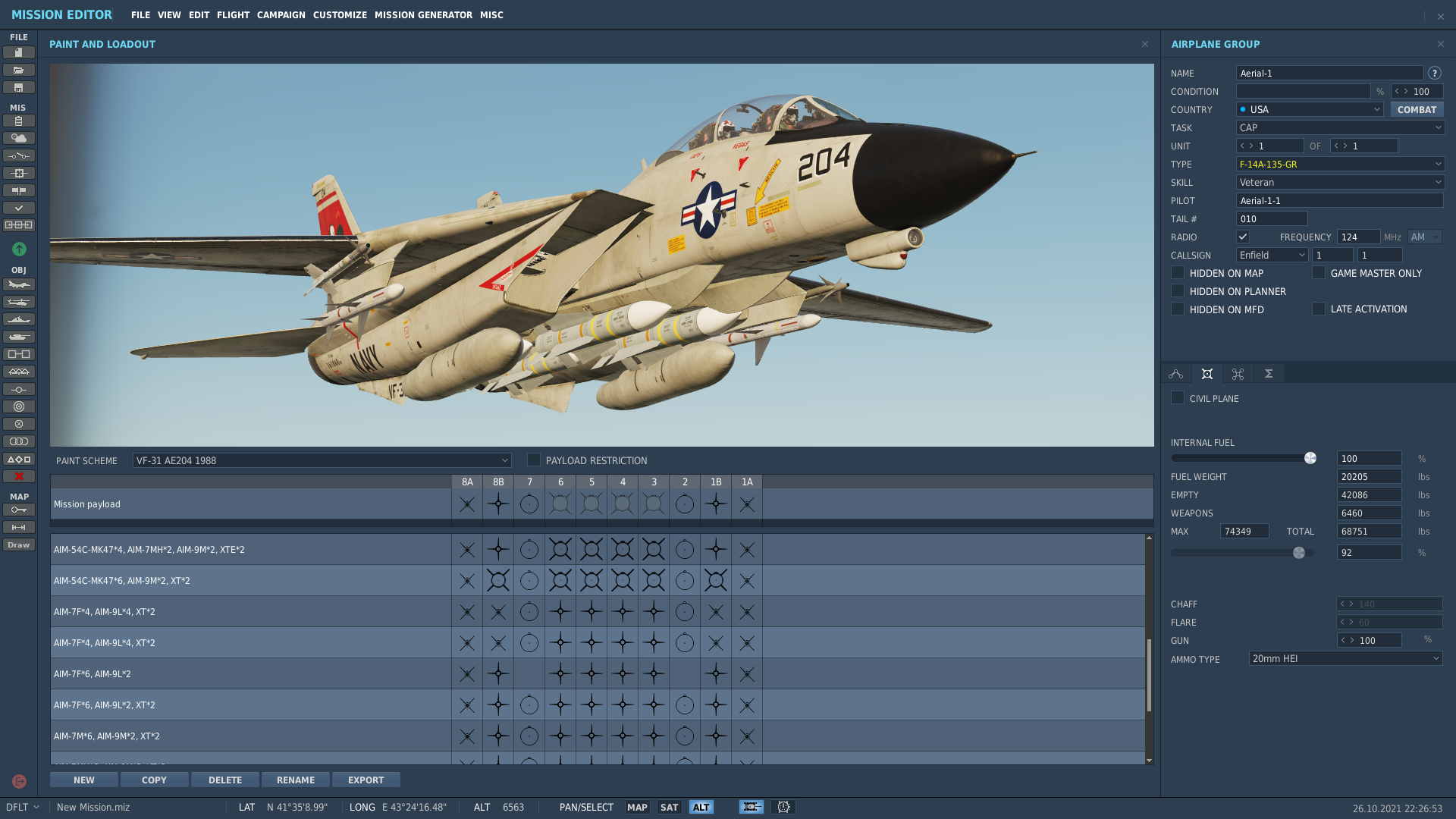Click the save mission disk icon

tap(19, 87)
